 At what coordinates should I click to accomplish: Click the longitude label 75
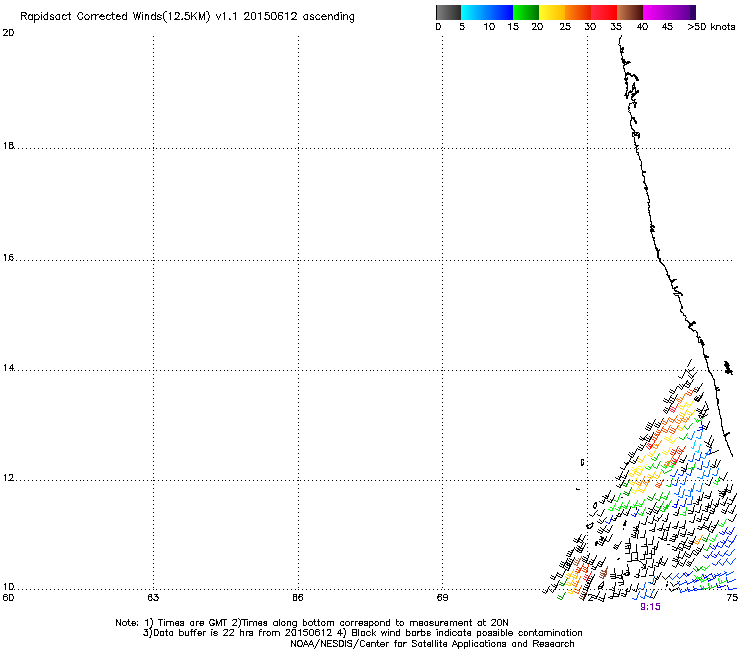pos(732,598)
